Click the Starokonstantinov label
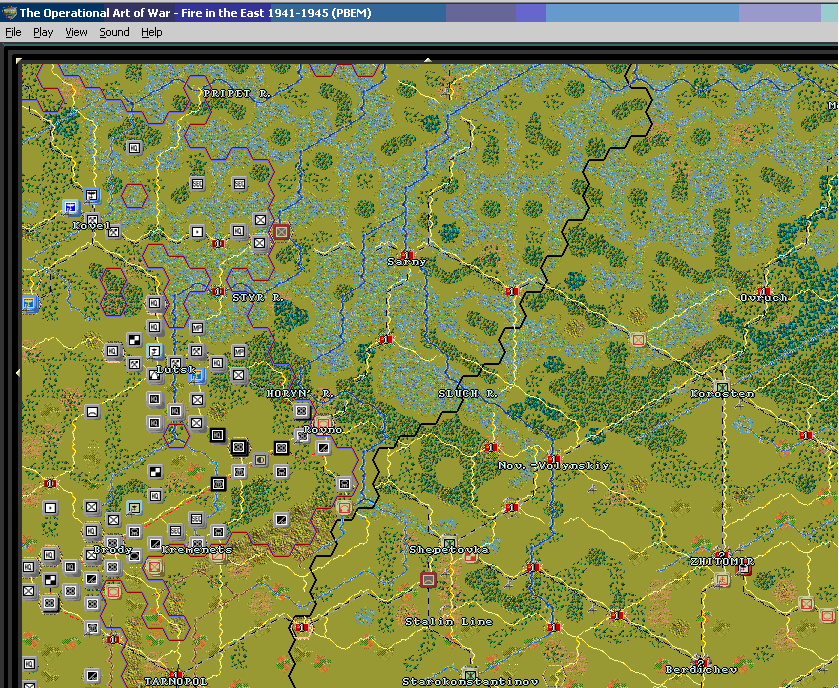The height and width of the screenshot is (688, 839). click(470, 682)
